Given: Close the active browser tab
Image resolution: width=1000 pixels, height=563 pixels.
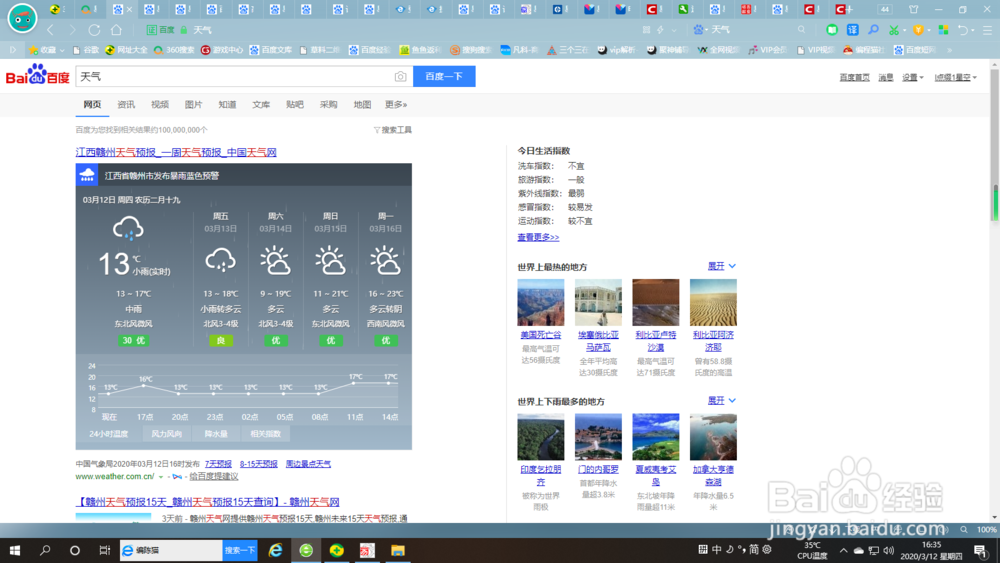Looking at the screenshot, I should point(129,10).
